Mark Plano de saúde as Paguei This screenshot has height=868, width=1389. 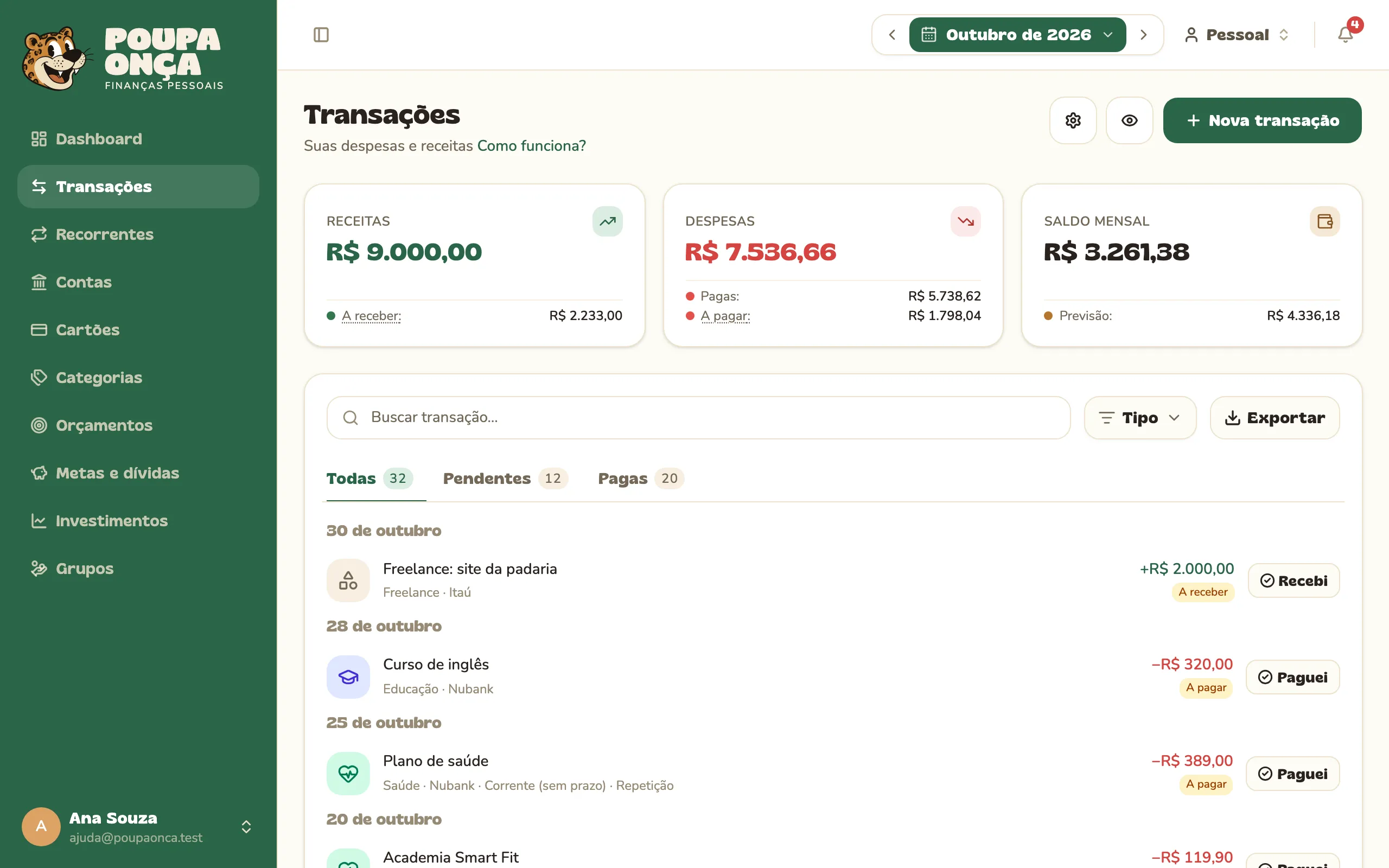point(1292,773)
